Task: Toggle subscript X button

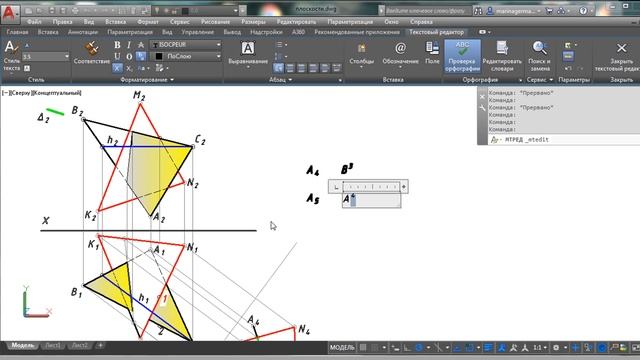Action: point(129,68)
